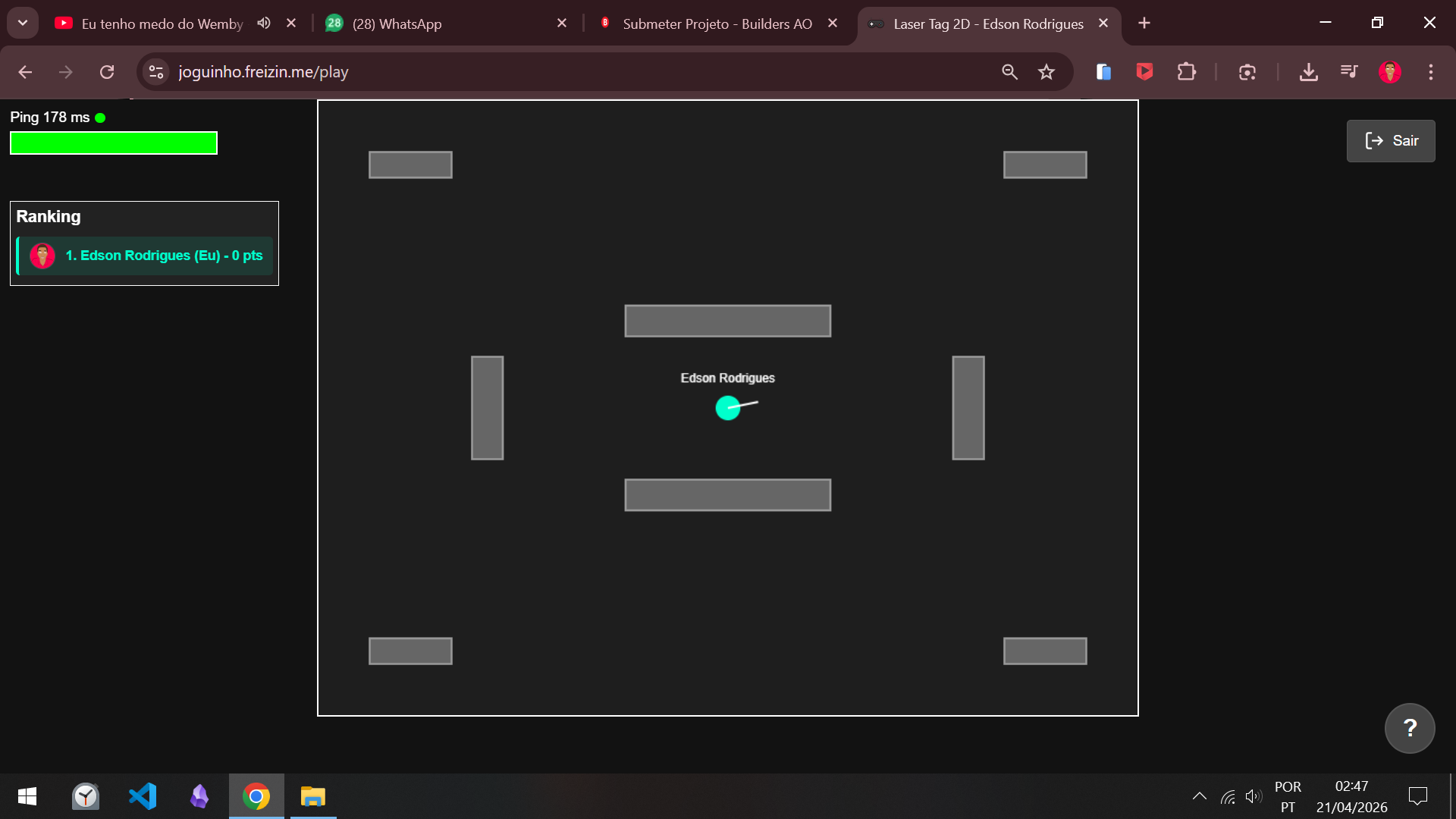Viewport: 1456px width, 819px height.
Task: Mute the YouTube tab audio icon
Action: 264,24
